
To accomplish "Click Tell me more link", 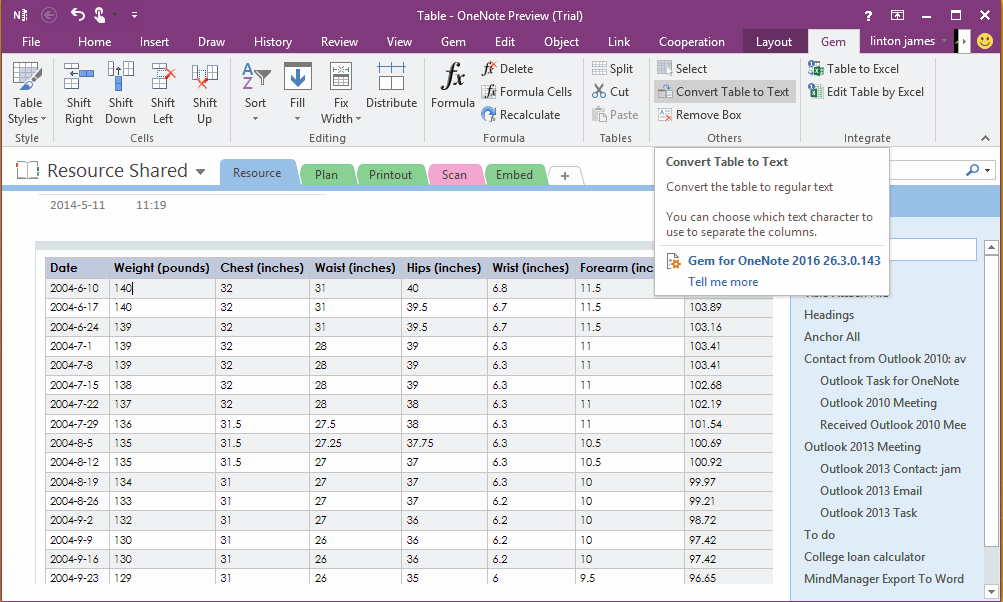I will point(723,281).
